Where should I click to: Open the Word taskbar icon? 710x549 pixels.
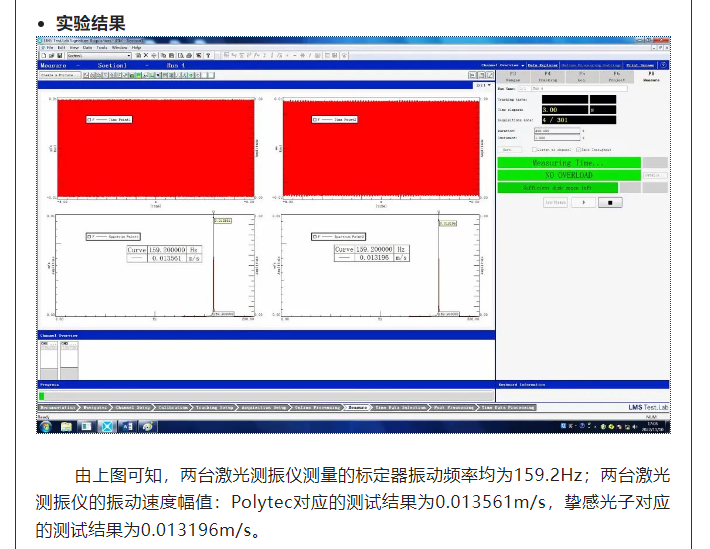point(127,426)
